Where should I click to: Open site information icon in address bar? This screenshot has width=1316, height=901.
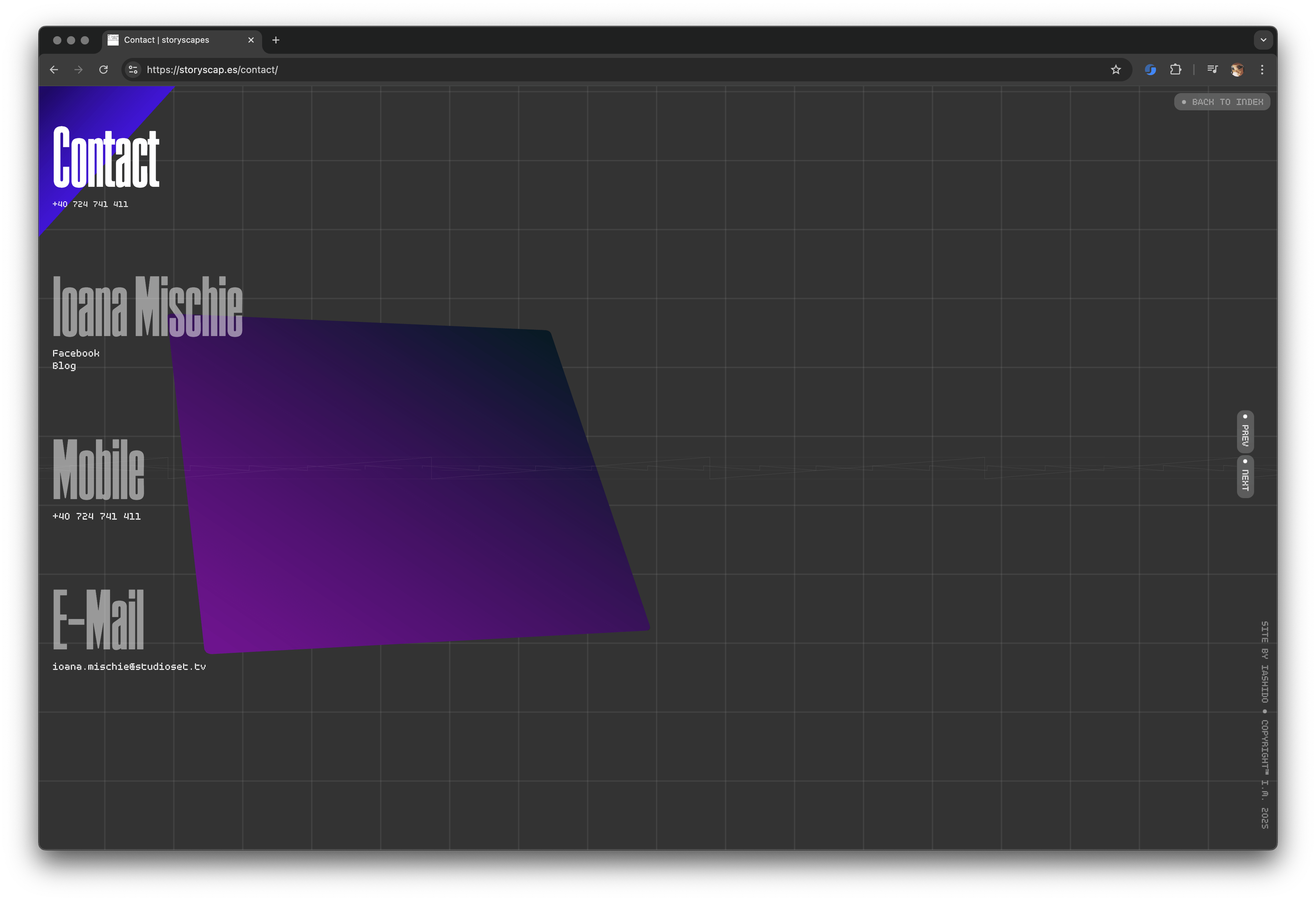pyautogui.click(x=133, y=70)
